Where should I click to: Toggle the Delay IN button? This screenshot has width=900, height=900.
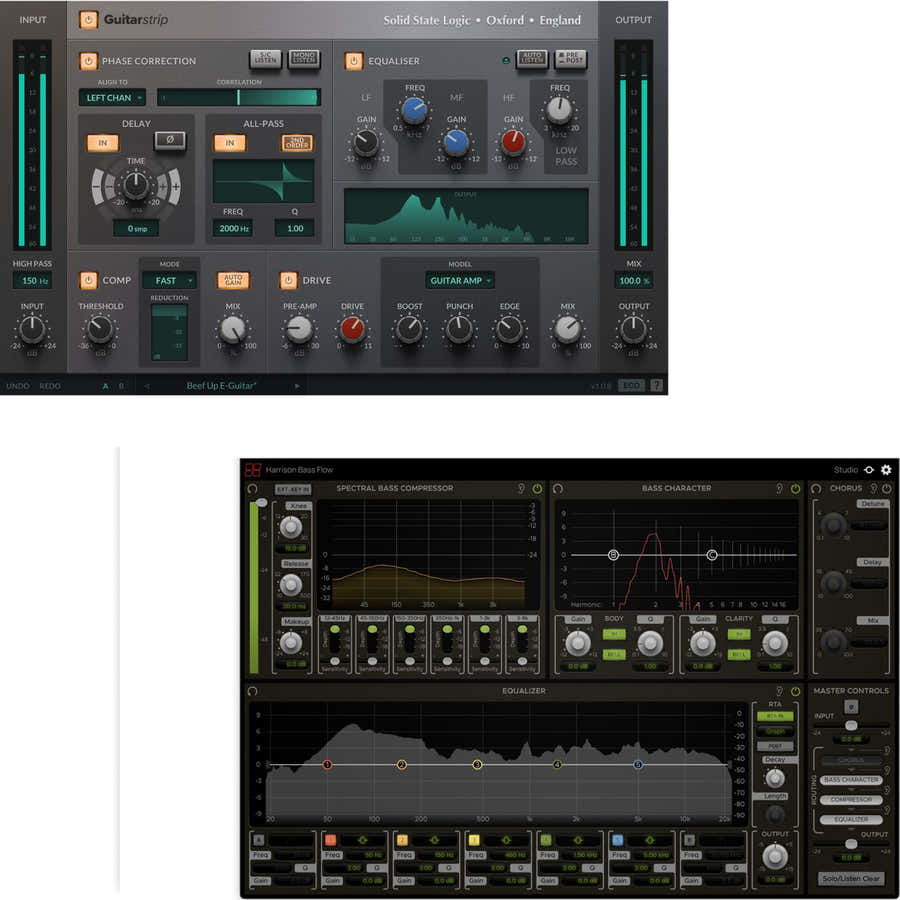pos(103,143)
